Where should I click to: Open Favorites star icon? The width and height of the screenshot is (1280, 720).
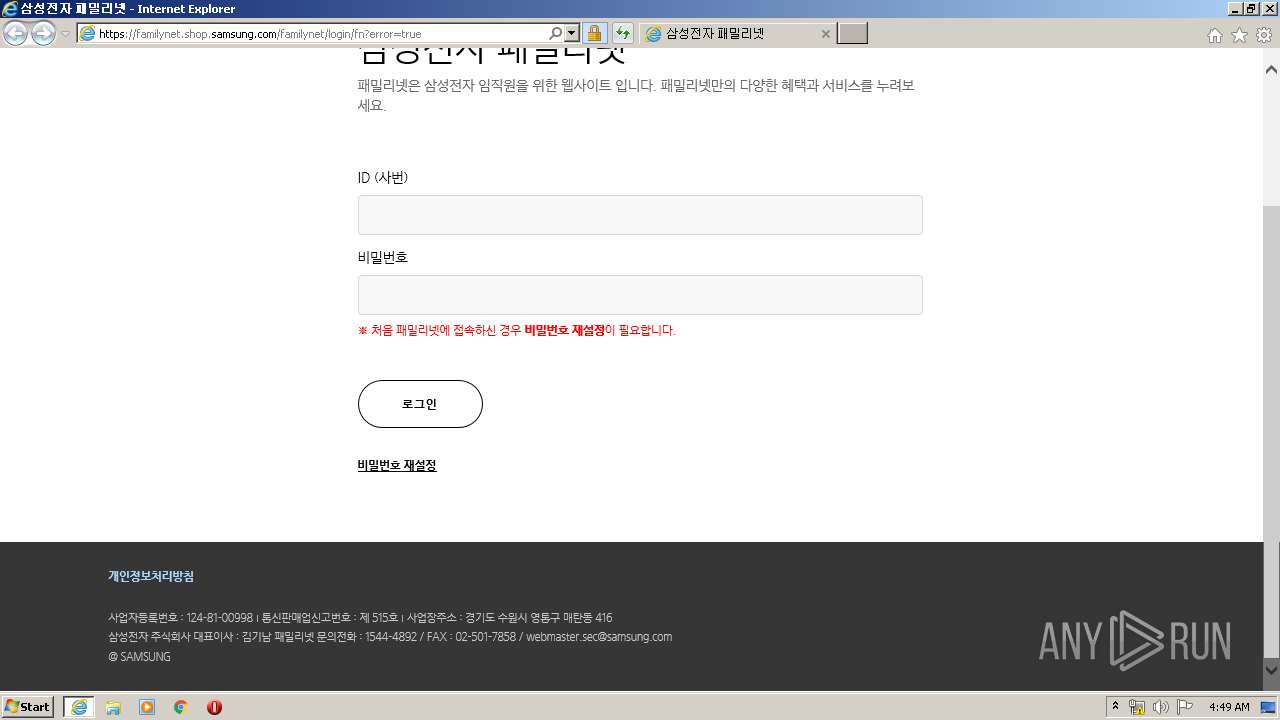(1239, 35)
